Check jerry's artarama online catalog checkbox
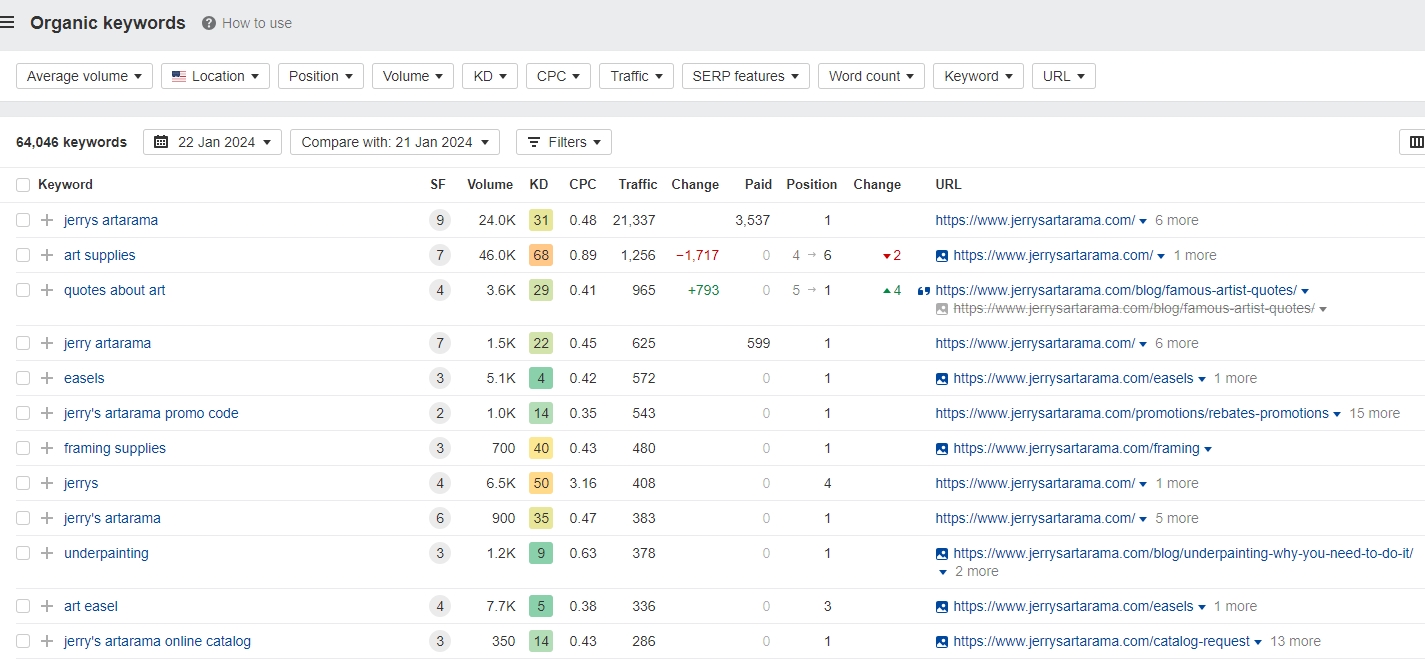The image size is (1425, 662). (x=23, y=641)
